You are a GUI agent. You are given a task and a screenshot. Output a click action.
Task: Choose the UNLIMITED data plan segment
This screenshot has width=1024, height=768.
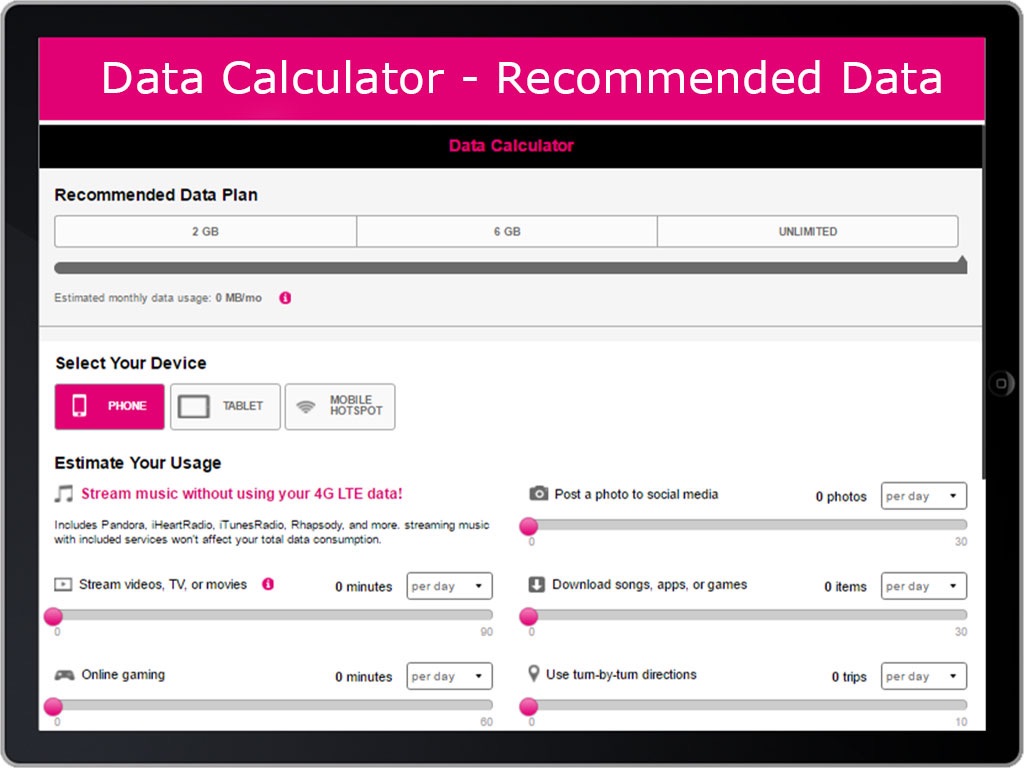[808, 231]
